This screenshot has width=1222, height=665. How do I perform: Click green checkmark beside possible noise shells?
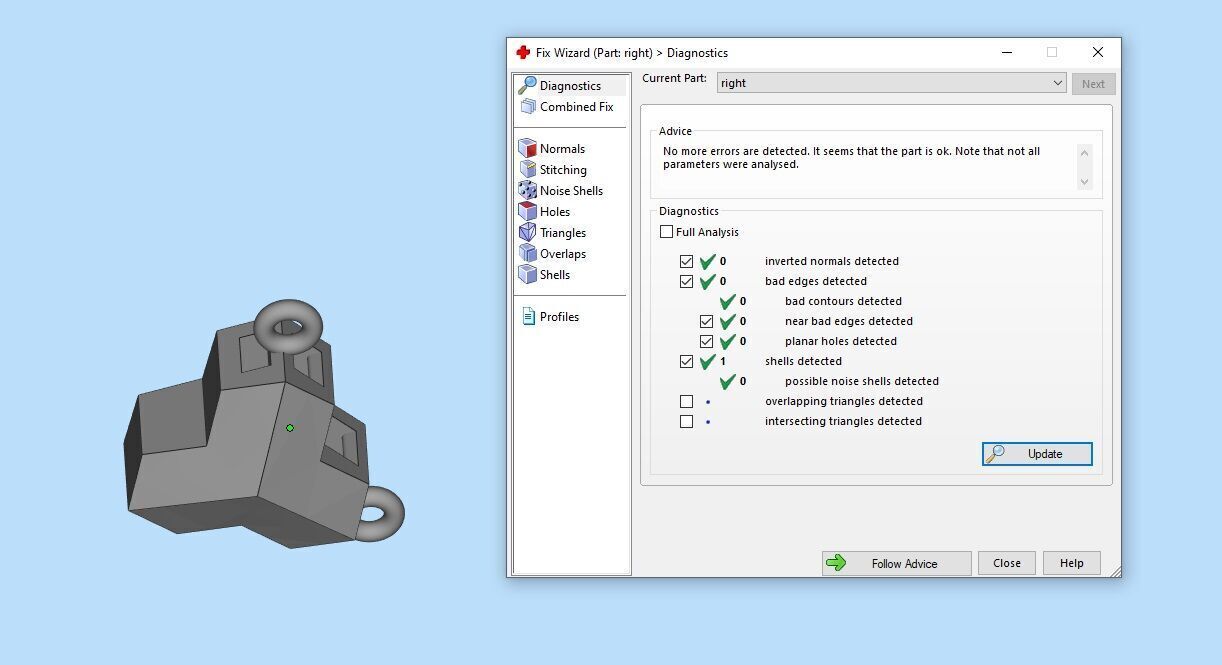click(x=727, y=382)
